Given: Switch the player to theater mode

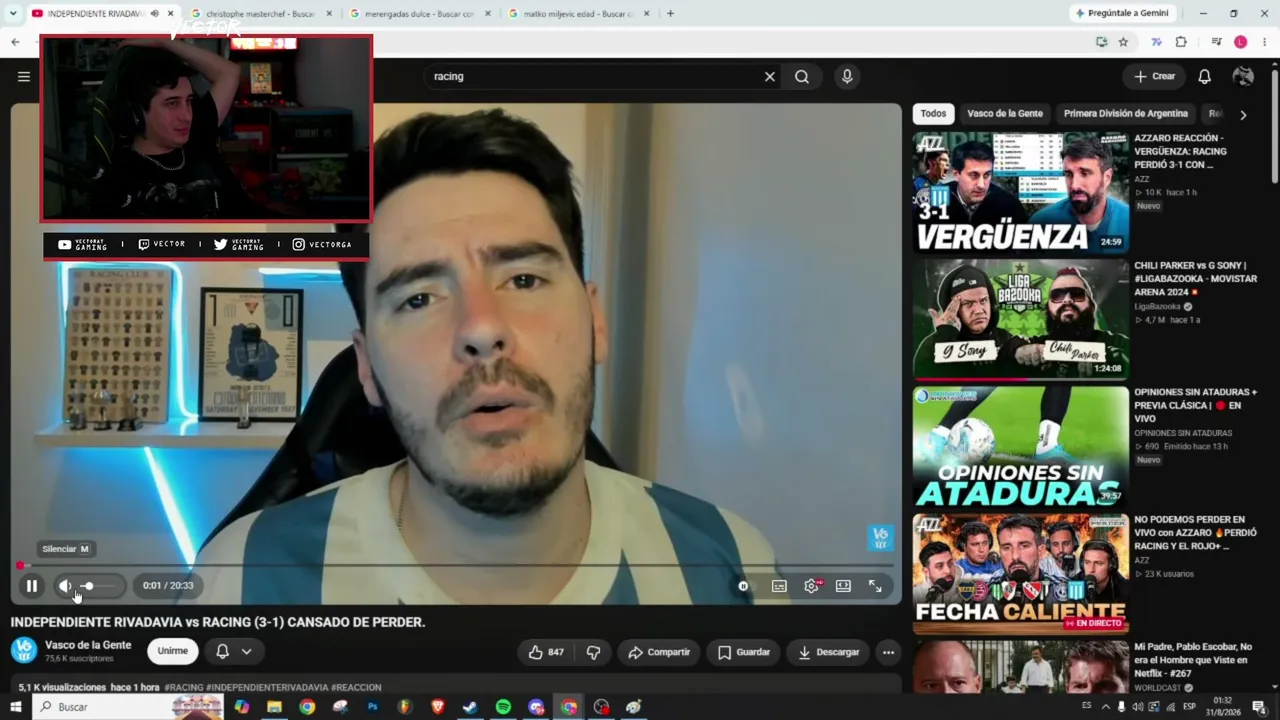Looking at the screenshot, I should (x=843, y=586).
